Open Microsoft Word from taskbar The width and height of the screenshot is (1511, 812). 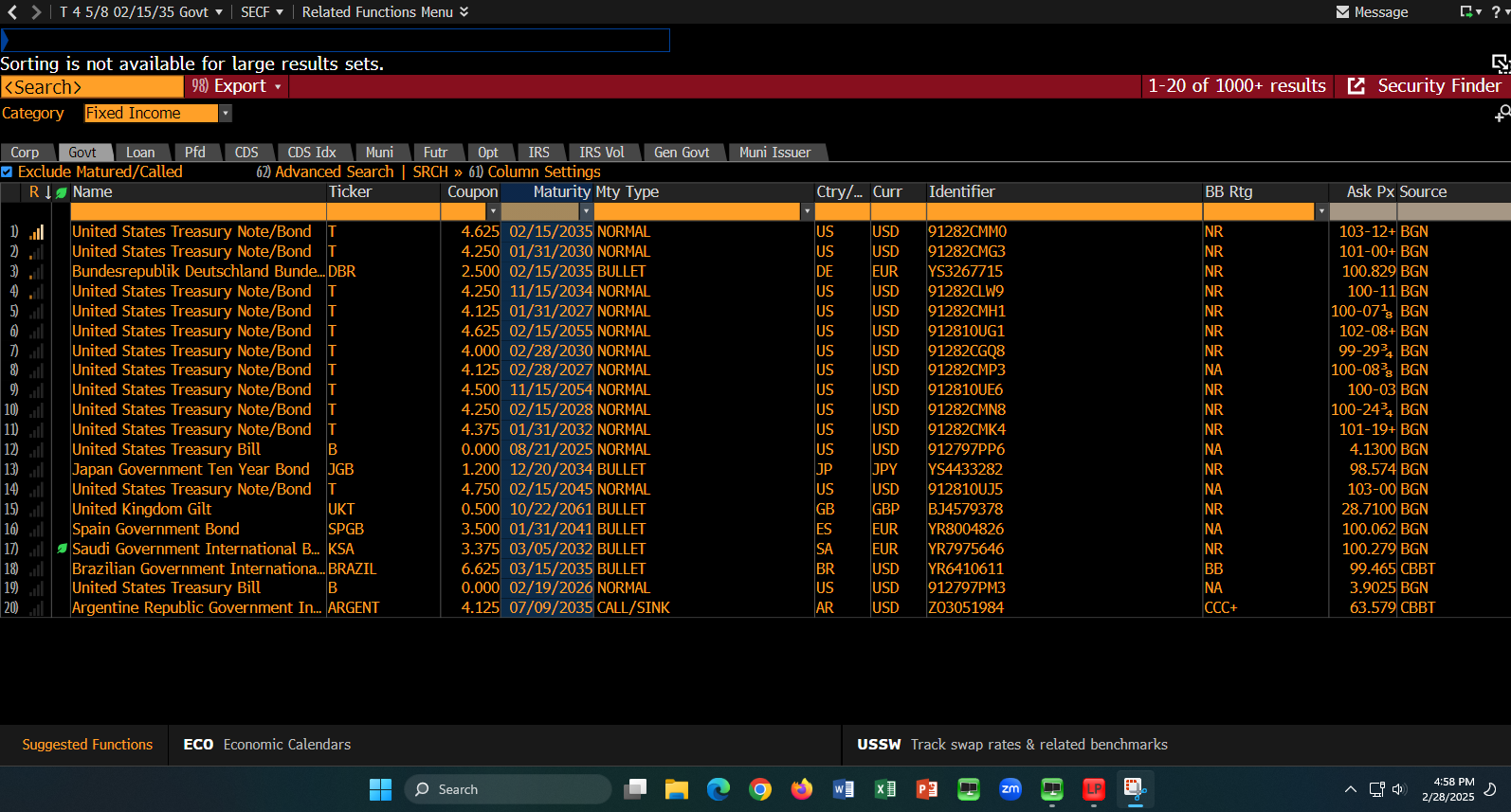click(844, 789)
